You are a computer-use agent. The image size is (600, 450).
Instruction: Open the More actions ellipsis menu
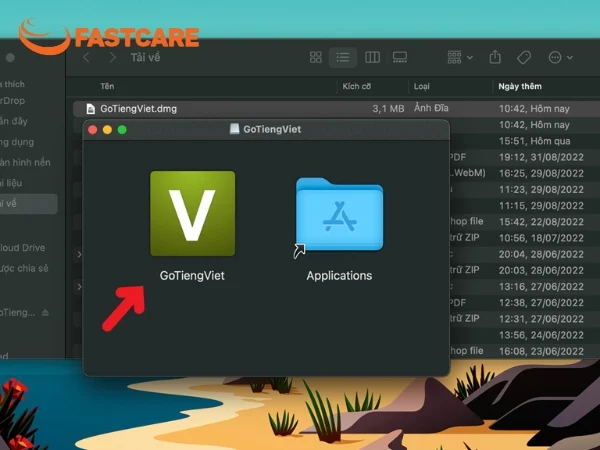click(x=560, y=57)
